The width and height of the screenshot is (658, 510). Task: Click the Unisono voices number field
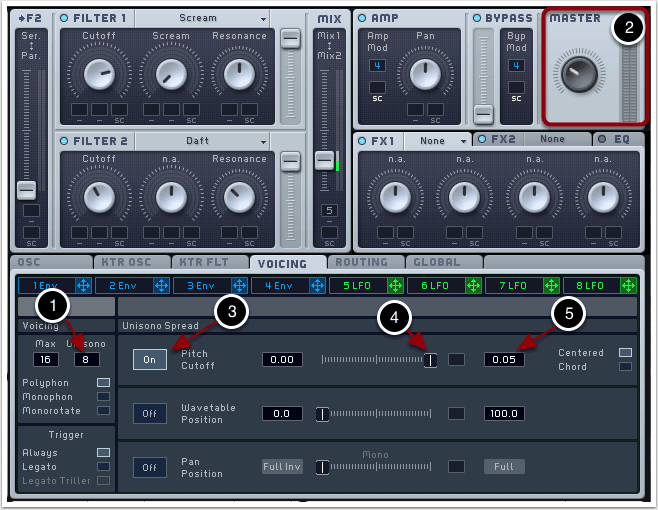coord(86,359)
